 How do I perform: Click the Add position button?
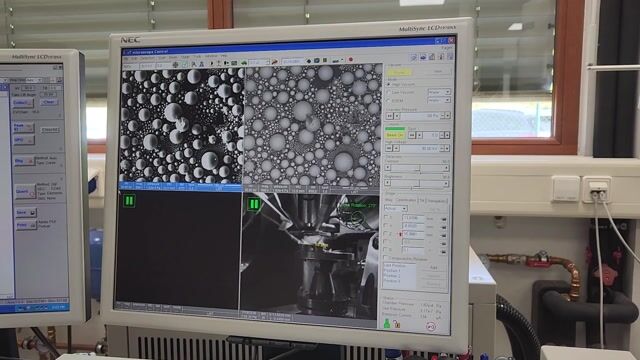point(434,267)
